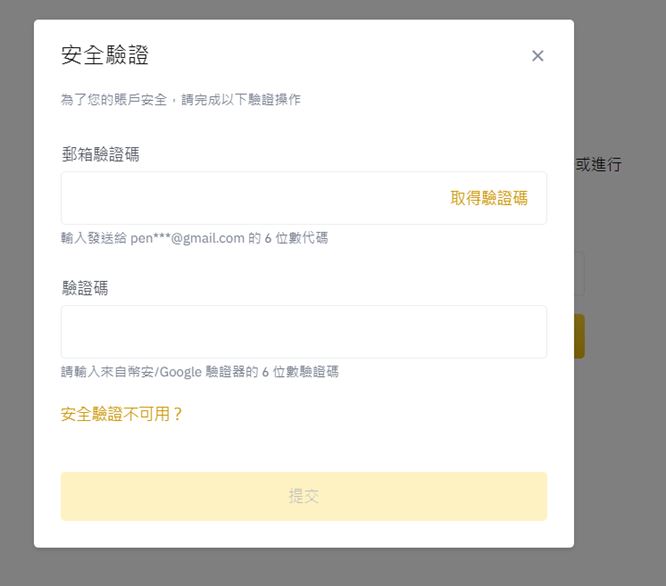Click the 郵箱驗證碼 field label
Screen dimensions: 666x586
coord(100,154)
